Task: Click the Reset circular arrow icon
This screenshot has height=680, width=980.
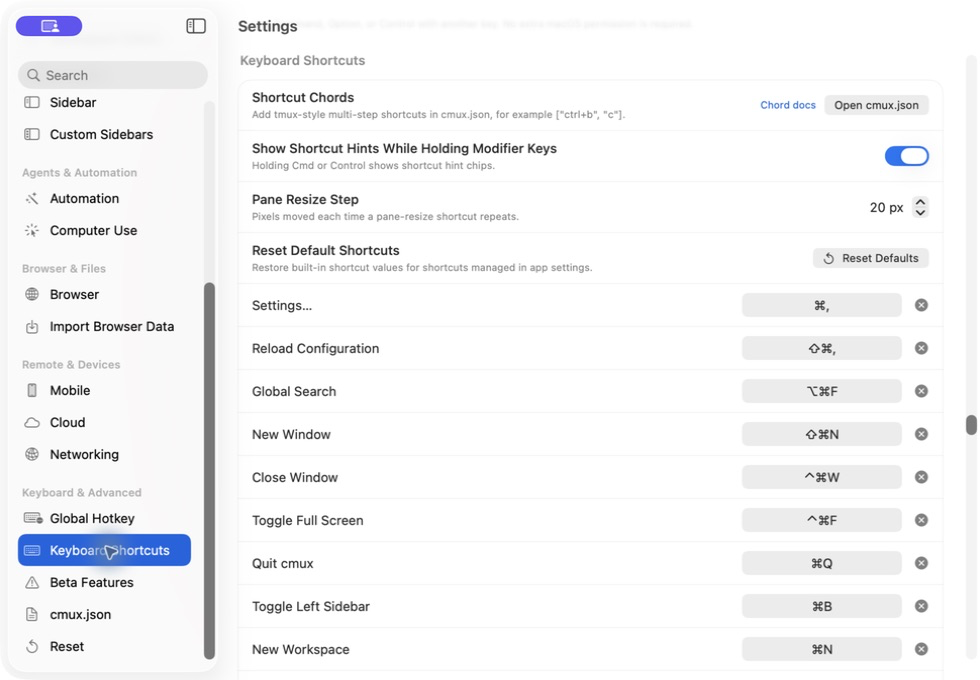Action: (x=32, y=647)
